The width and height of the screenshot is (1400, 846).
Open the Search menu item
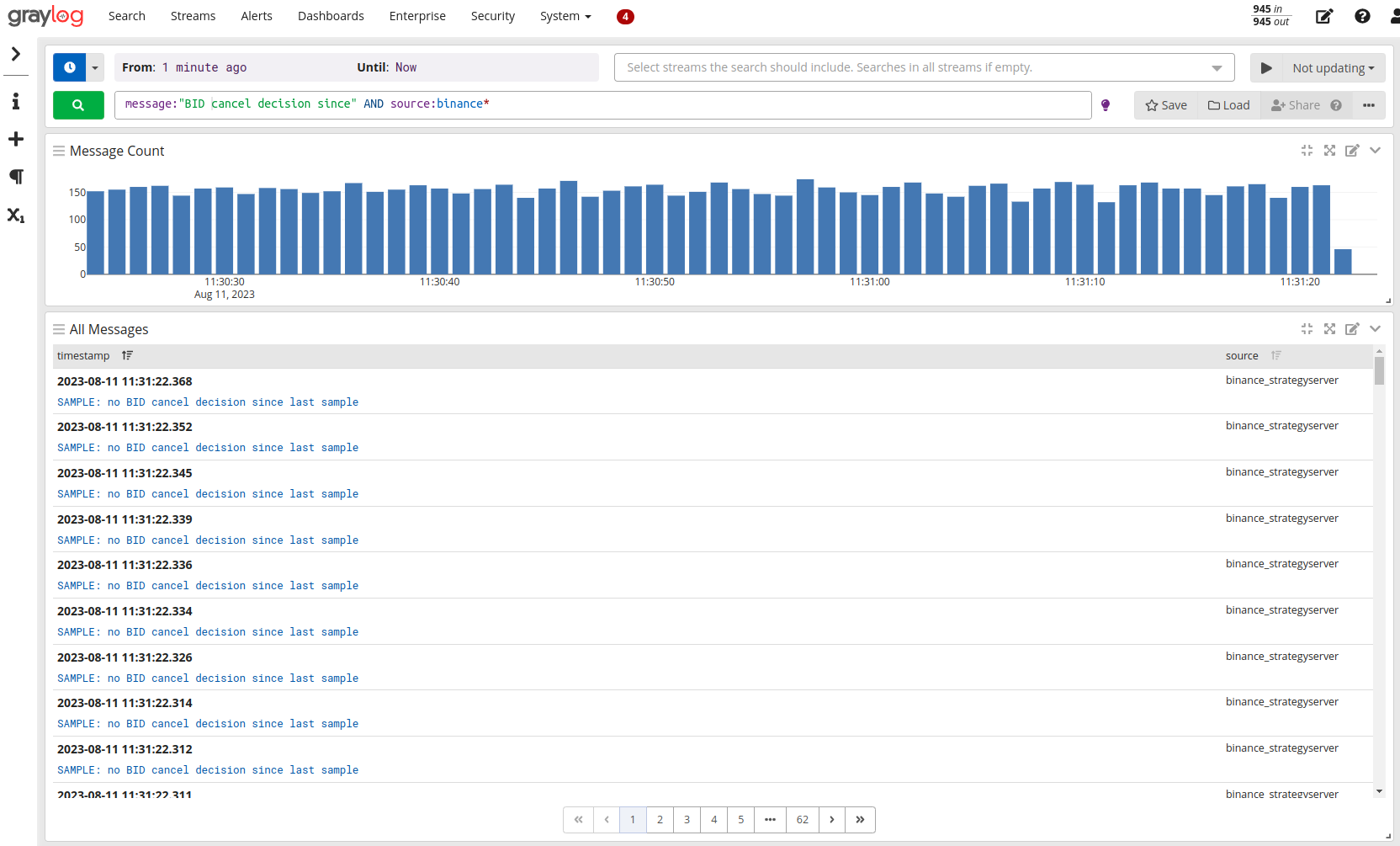pyautogui.click(x=127, y=16)
